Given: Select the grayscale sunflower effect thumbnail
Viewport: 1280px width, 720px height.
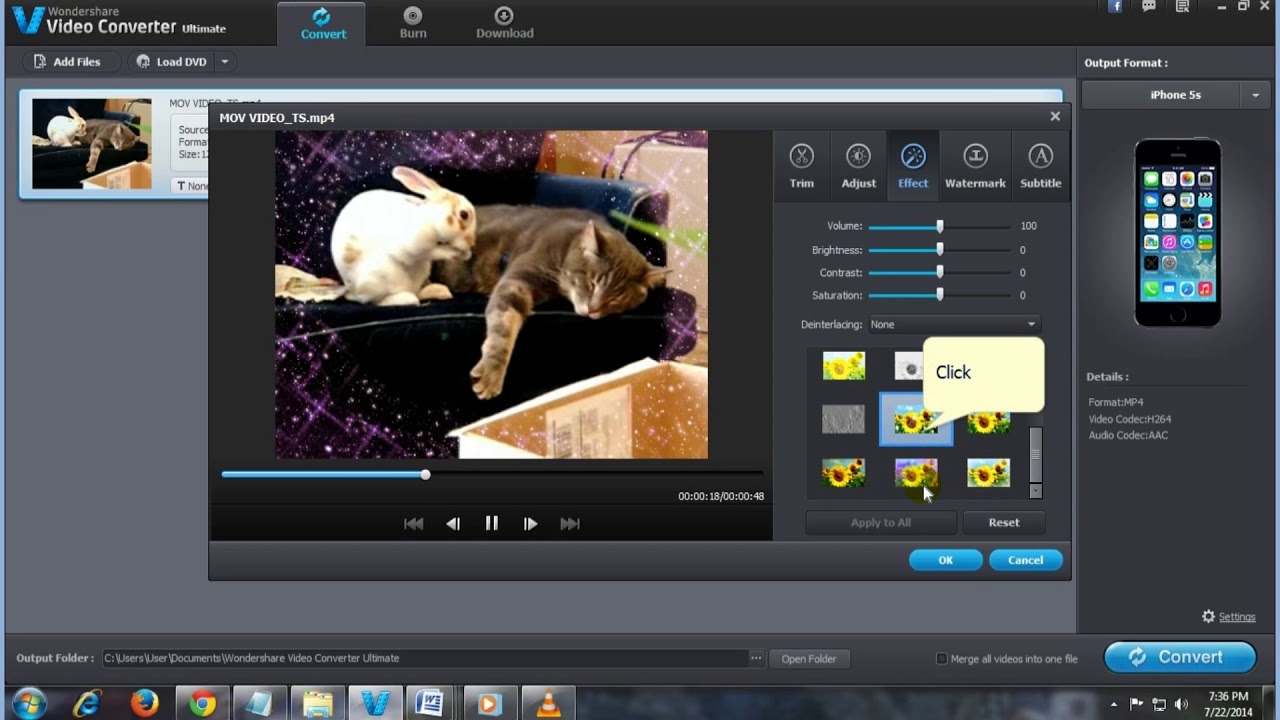Looking at the screenshot, I should [x=908, y=366].
